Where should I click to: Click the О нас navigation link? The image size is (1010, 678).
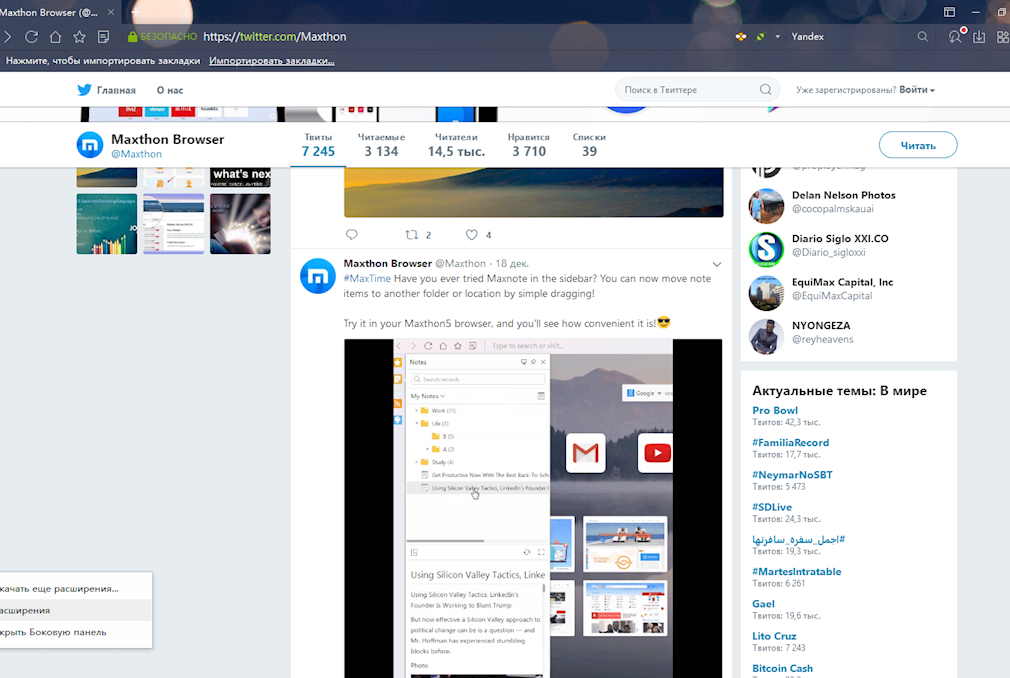tap(170, 90)
